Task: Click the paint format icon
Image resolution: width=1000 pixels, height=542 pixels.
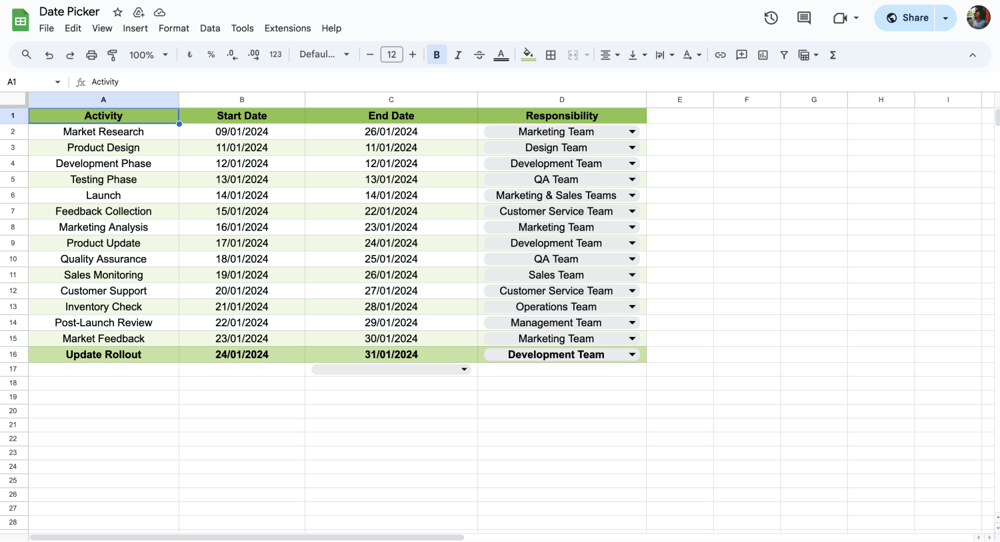Action: pyautogui.click(x=112, y=55)
